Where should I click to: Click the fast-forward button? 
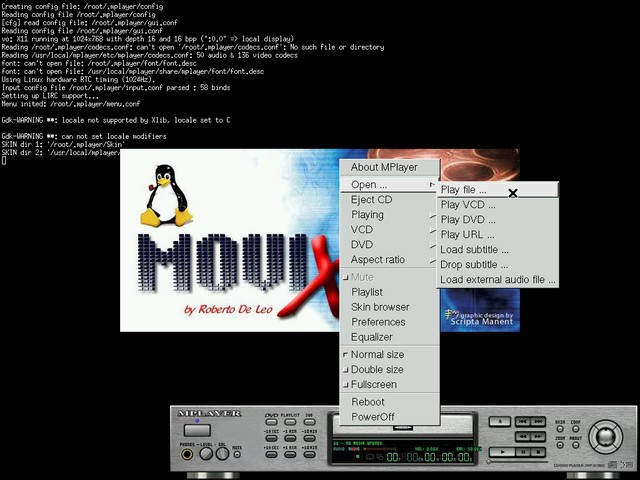point(538,436)
